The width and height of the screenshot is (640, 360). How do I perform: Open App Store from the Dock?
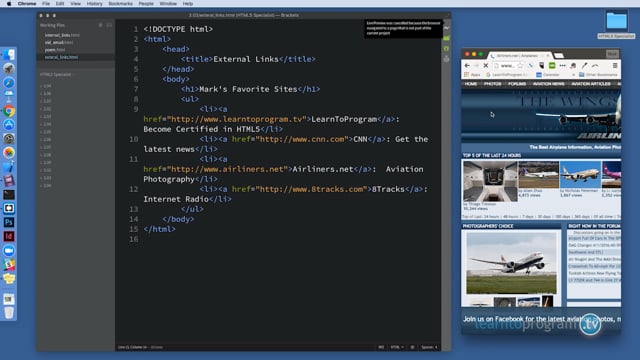(x=9, y=124)
